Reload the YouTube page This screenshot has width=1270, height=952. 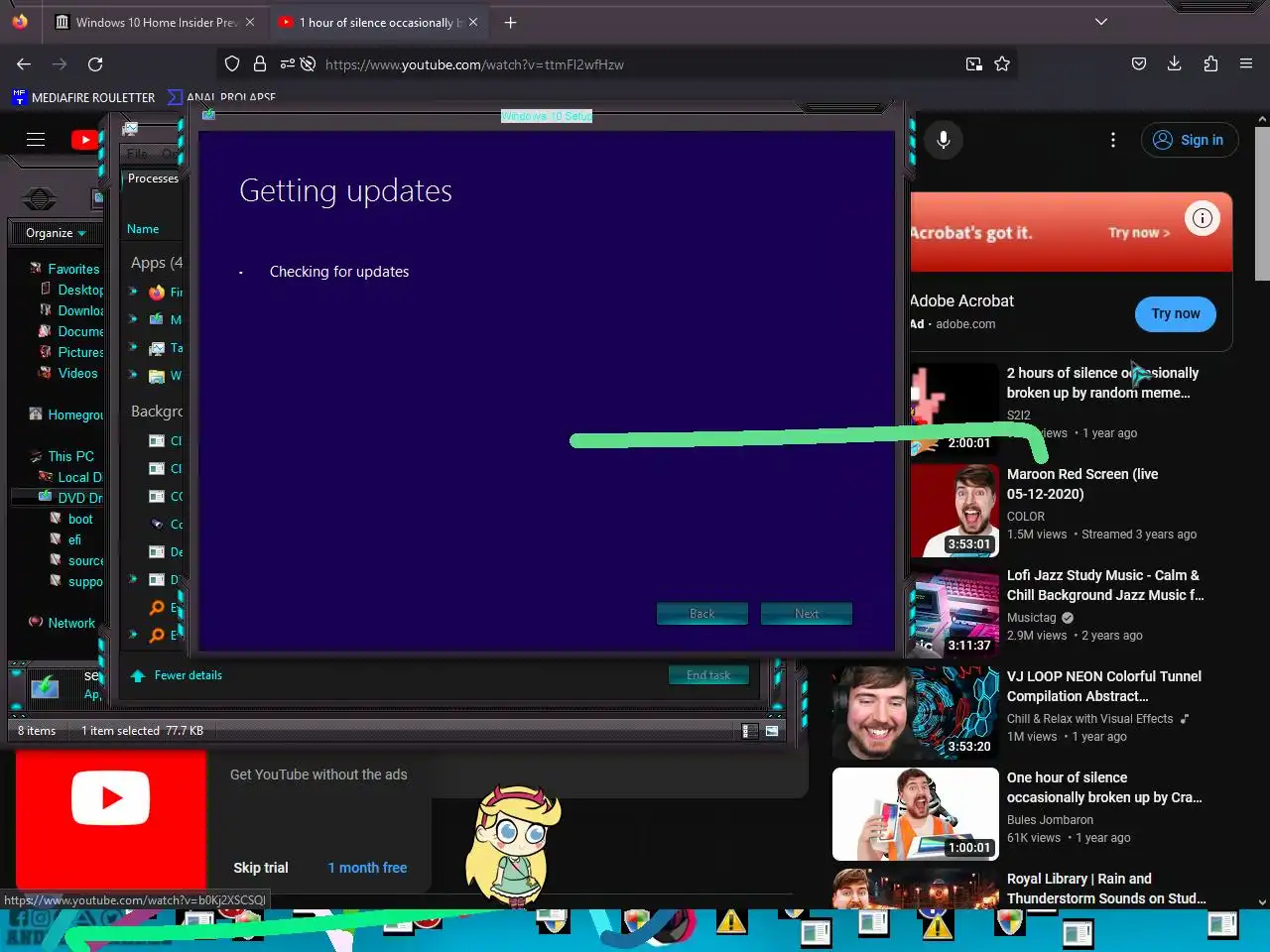point(95,64)
